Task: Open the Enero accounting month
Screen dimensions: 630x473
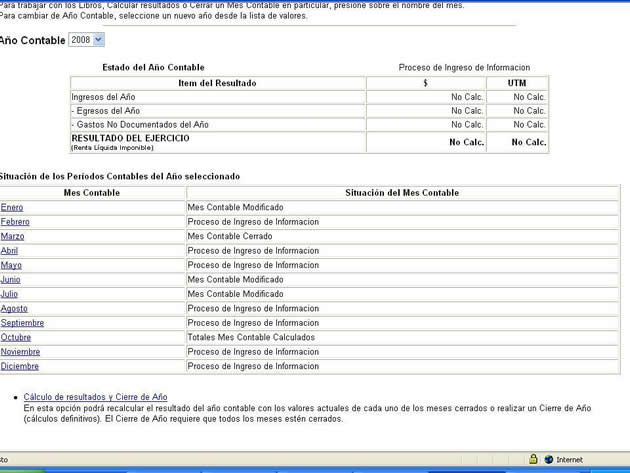Action: (x=12, y=207)
